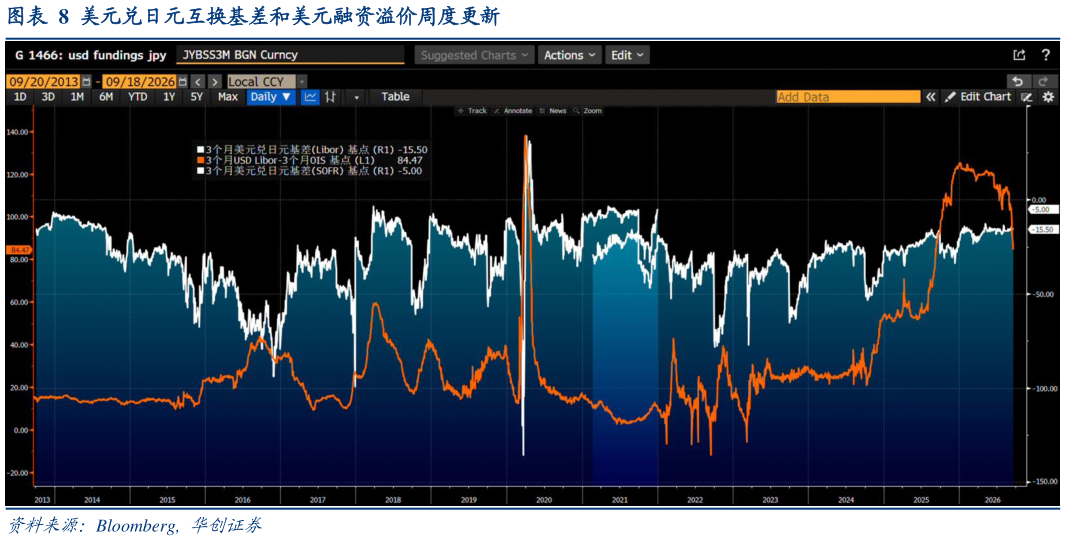Click the Add Data input field
The width and height of the screenshot is (1066, 541).
pos(848,97)
